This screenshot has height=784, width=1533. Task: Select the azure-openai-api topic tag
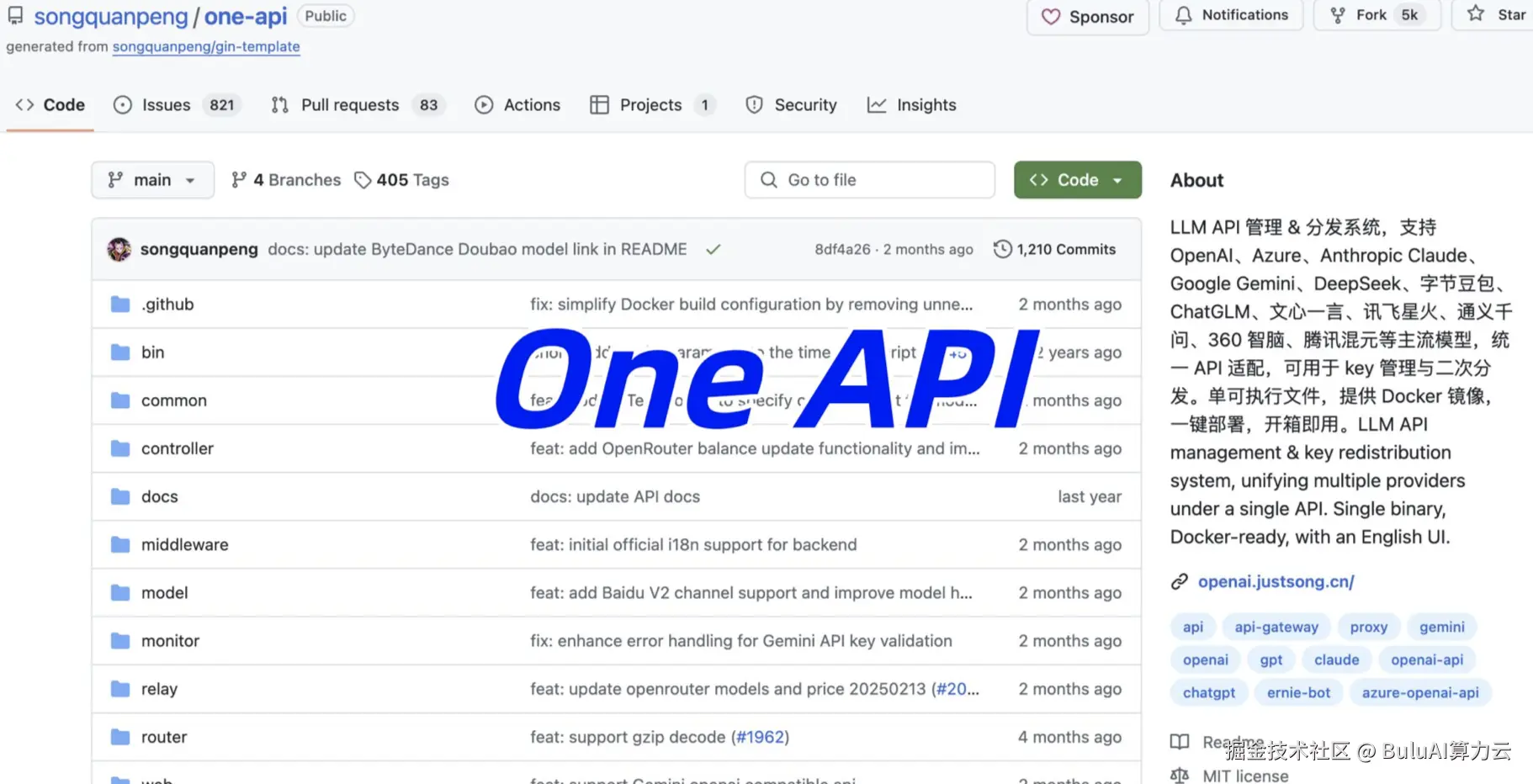point(1420,692)
